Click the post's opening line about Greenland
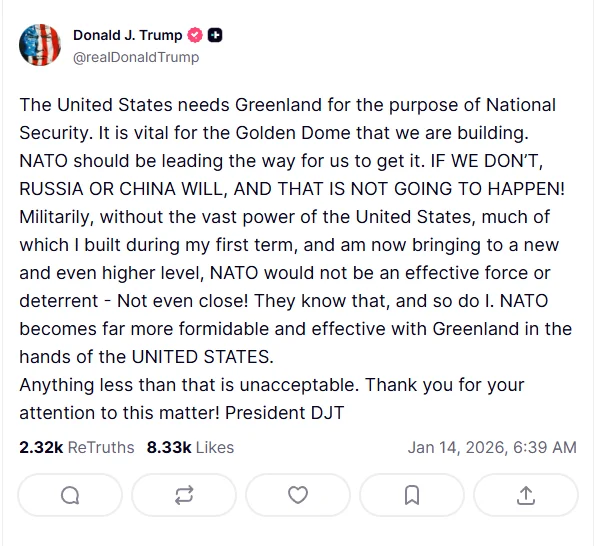 [286, 105]
